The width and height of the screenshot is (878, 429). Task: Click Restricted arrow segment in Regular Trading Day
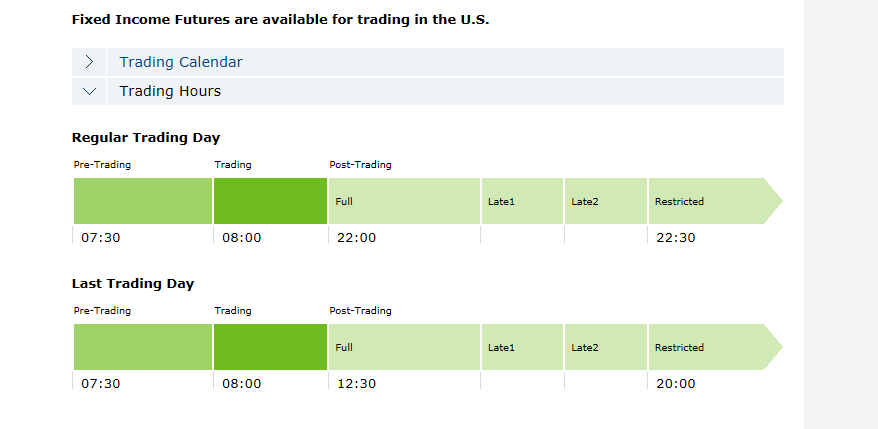(x=715, y=201)
